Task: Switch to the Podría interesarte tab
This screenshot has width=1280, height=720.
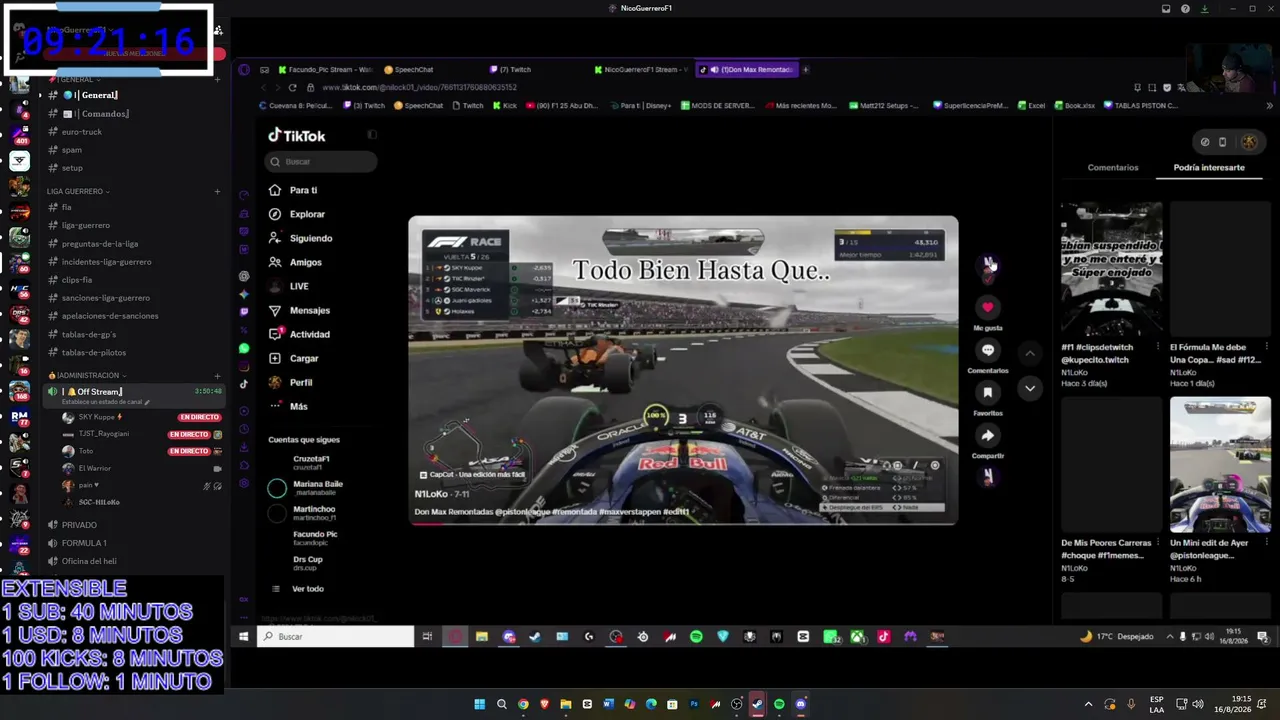Action: tap(1209, 168)
